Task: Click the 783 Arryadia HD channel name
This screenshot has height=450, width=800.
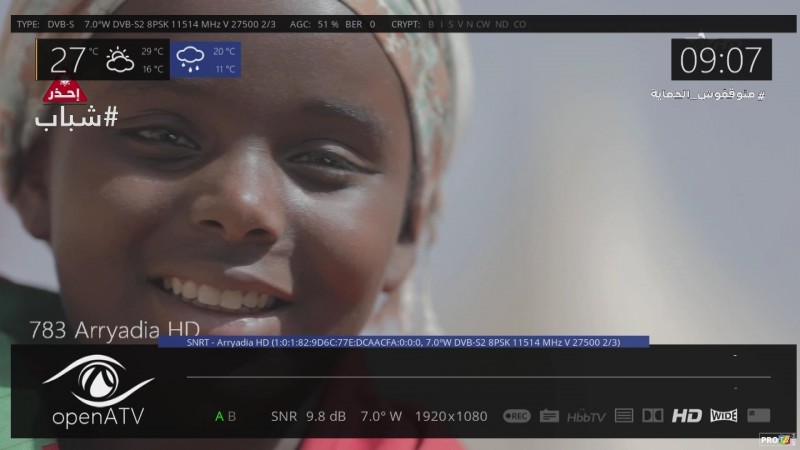Action: tap(114, 329)
